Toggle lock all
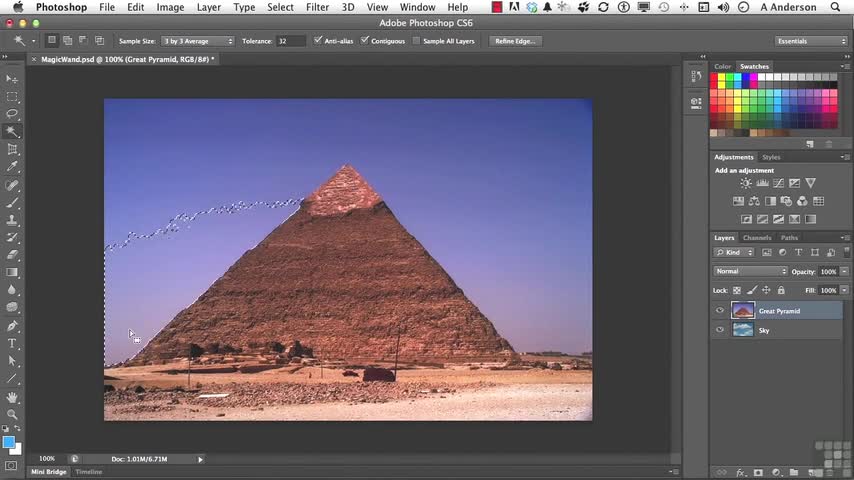Screen dimensions: 854x480 coord(781,290)
